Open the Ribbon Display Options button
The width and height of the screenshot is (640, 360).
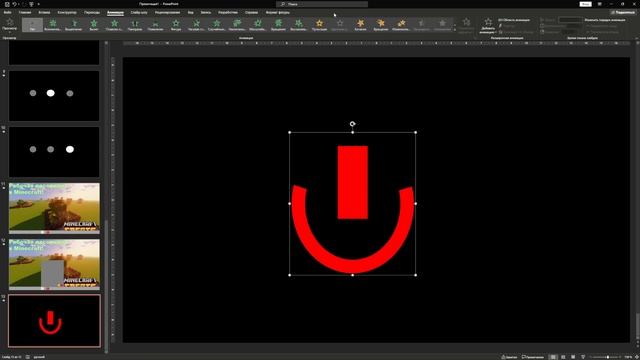(600, 4)
